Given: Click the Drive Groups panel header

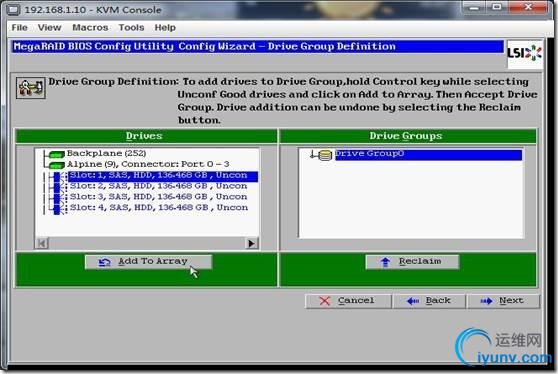Looking at the screenshot, I should tap(408, 136).
